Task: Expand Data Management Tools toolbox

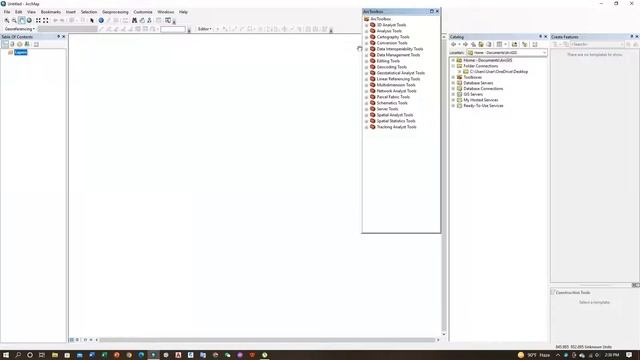Action: click(x=367, y=55)
